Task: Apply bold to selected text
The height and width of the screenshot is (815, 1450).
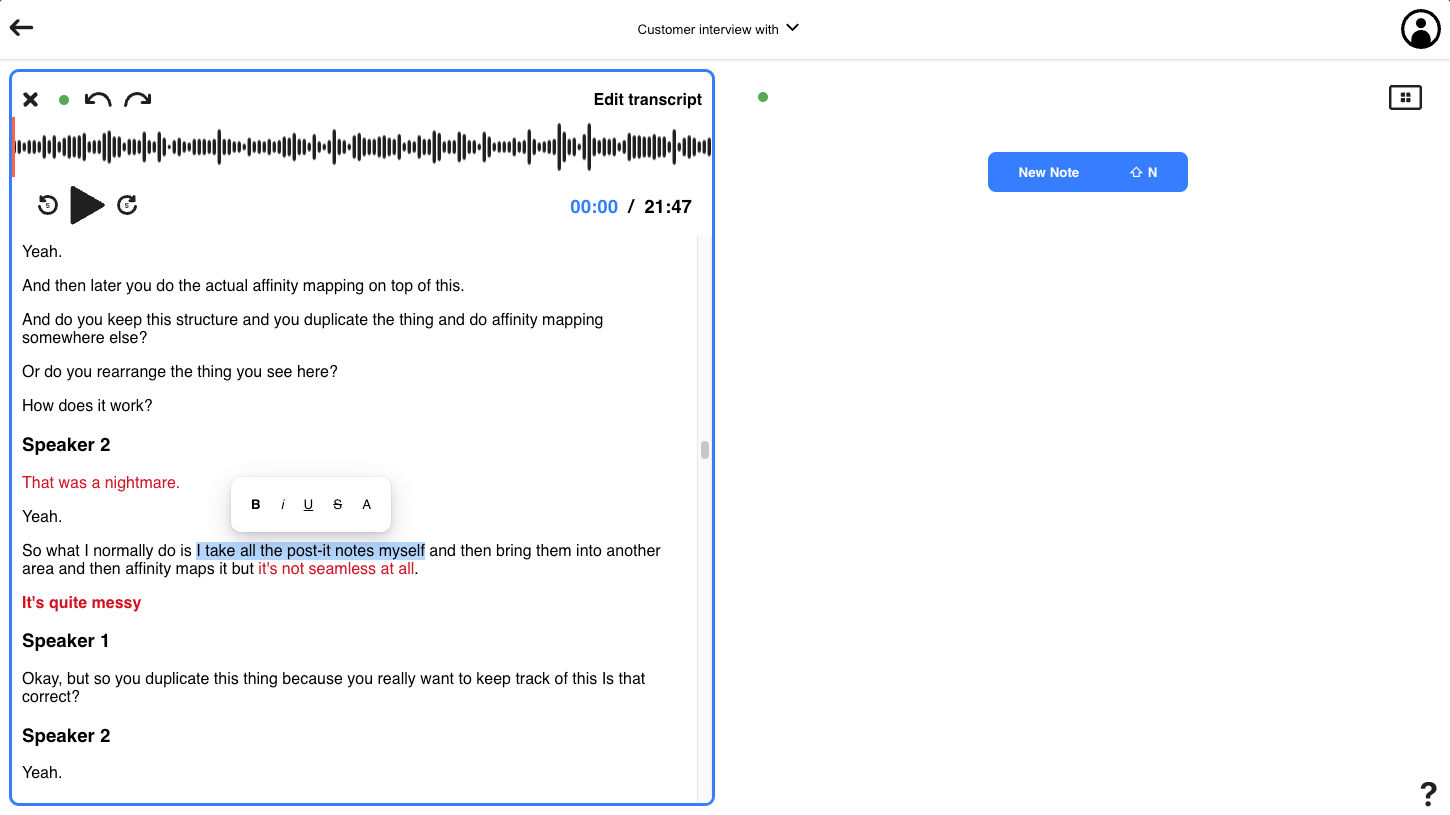Action: coord(256,505)
